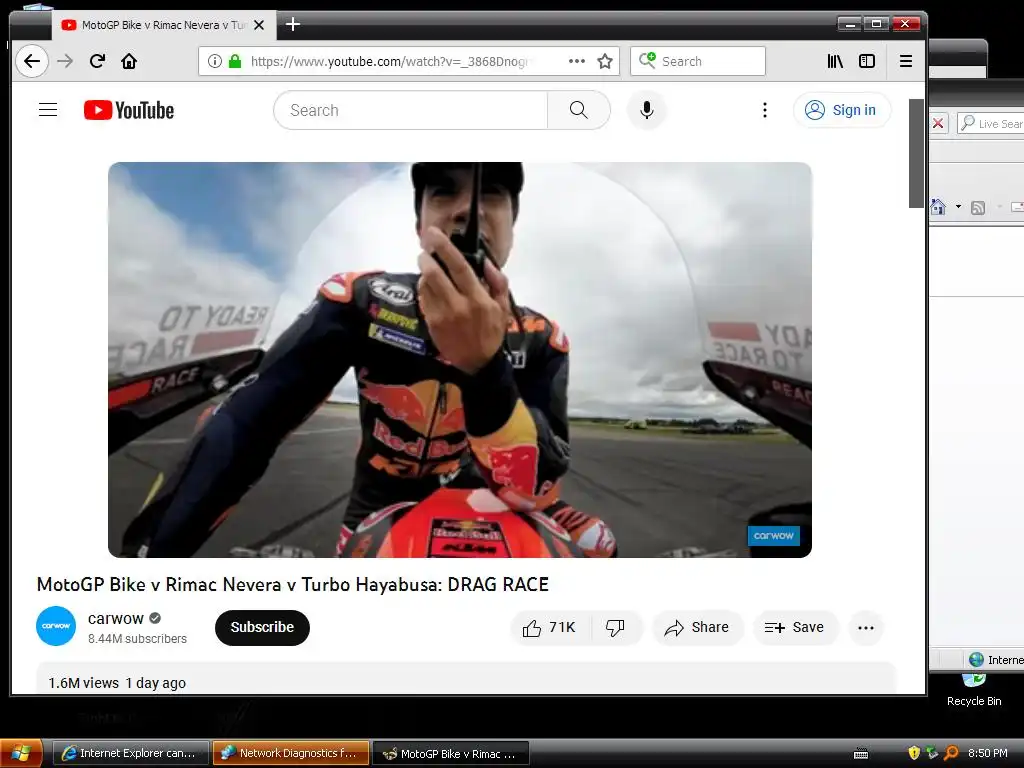This screenshot has height=768, width=1024.
Task: Click the RSS feeds icon in Internet Explorer
Action: click(x=978, y=208)
